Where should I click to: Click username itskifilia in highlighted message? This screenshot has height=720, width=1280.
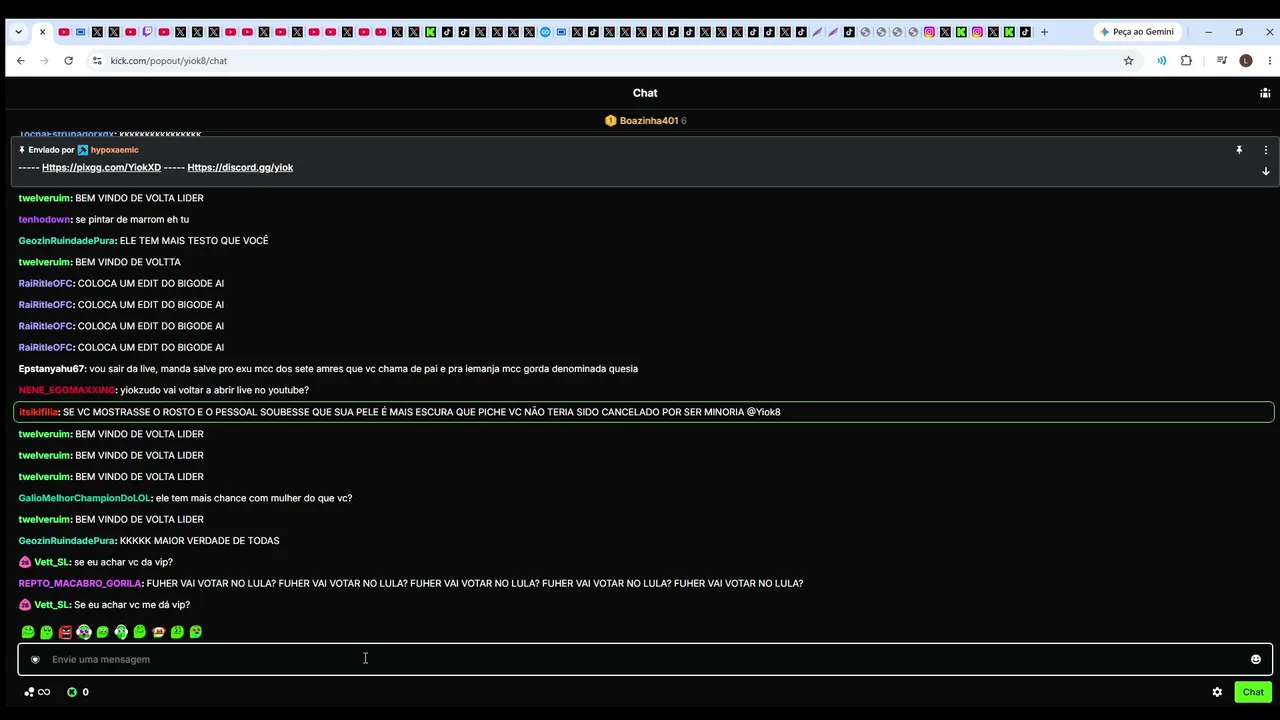tap(39, 412)
